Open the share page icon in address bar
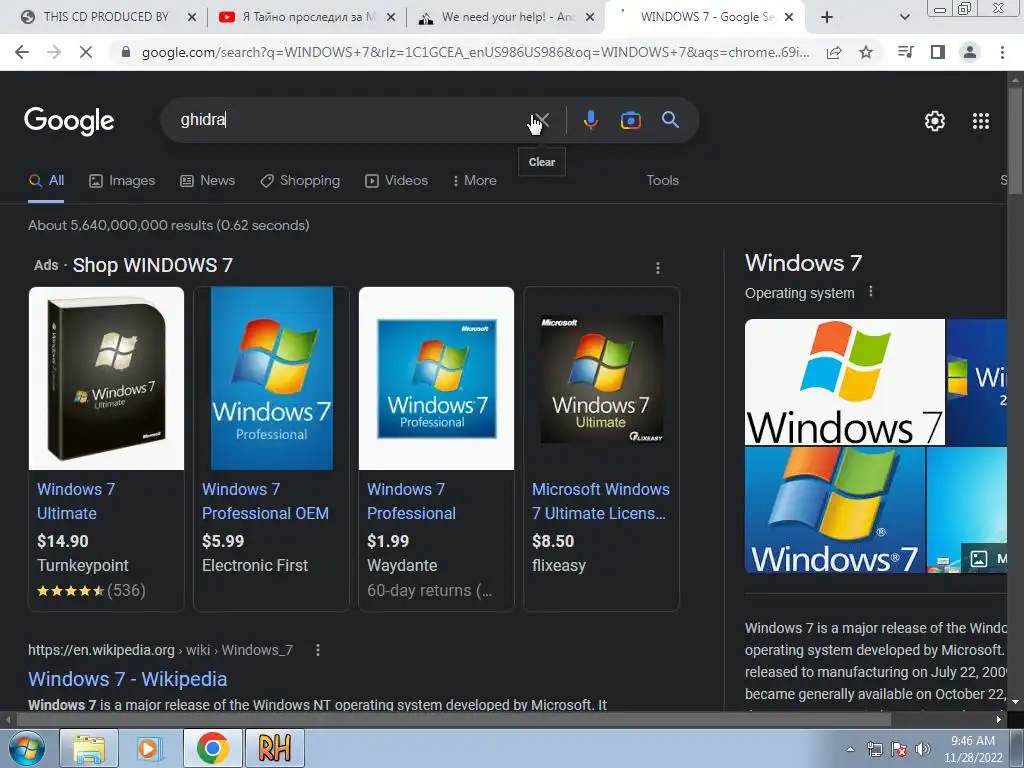The image size is (1024, 768). (834, 52)
